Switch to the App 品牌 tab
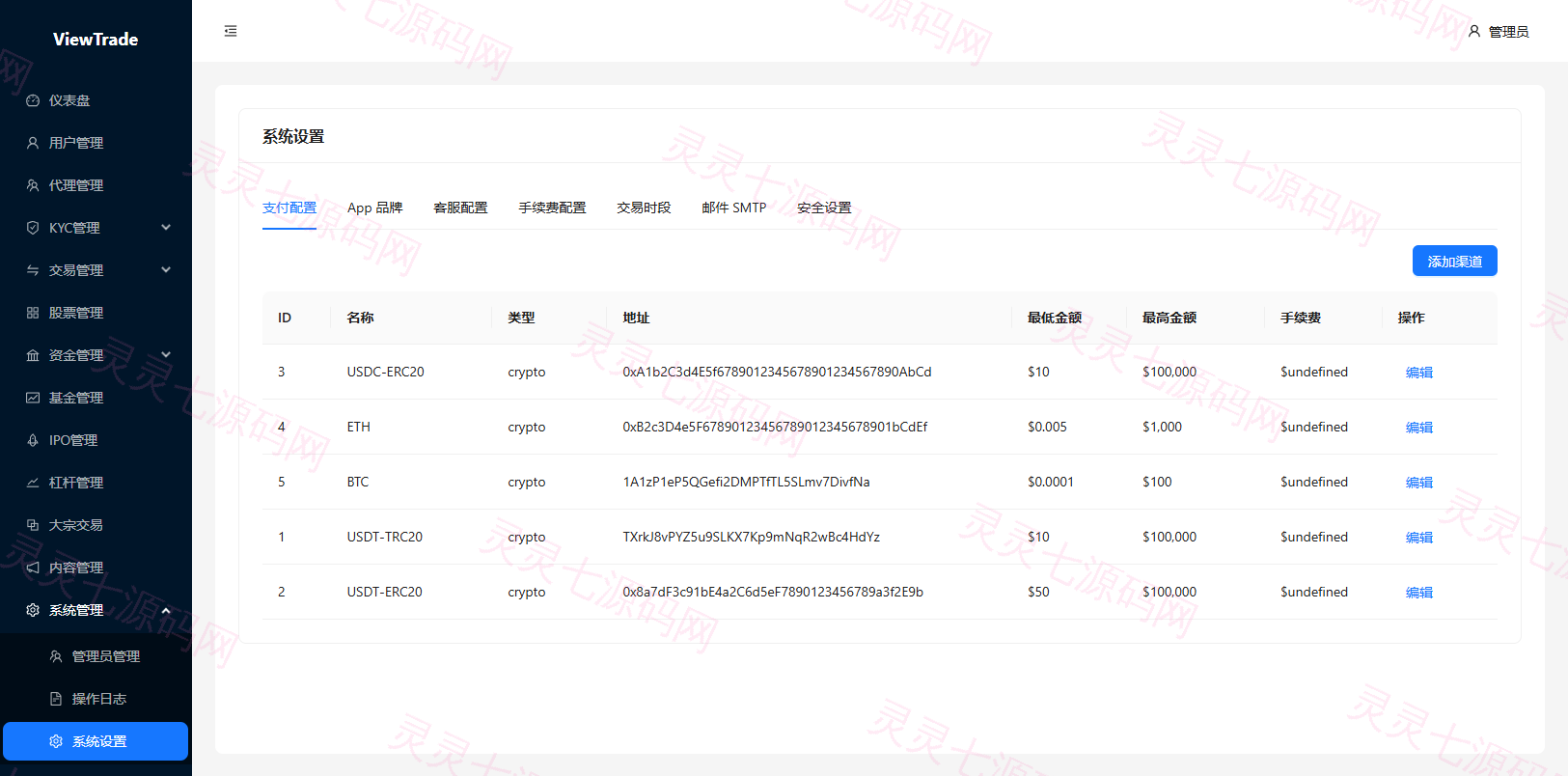 (x=375, y=208)
